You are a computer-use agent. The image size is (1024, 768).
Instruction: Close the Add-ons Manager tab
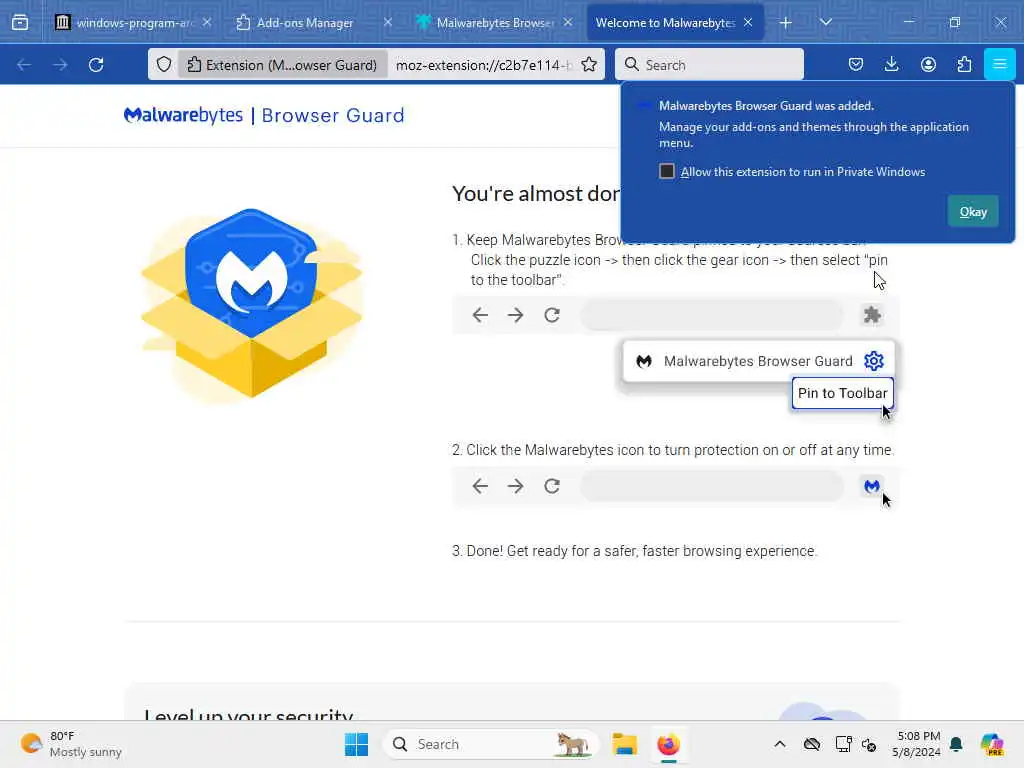click(388, 22)
